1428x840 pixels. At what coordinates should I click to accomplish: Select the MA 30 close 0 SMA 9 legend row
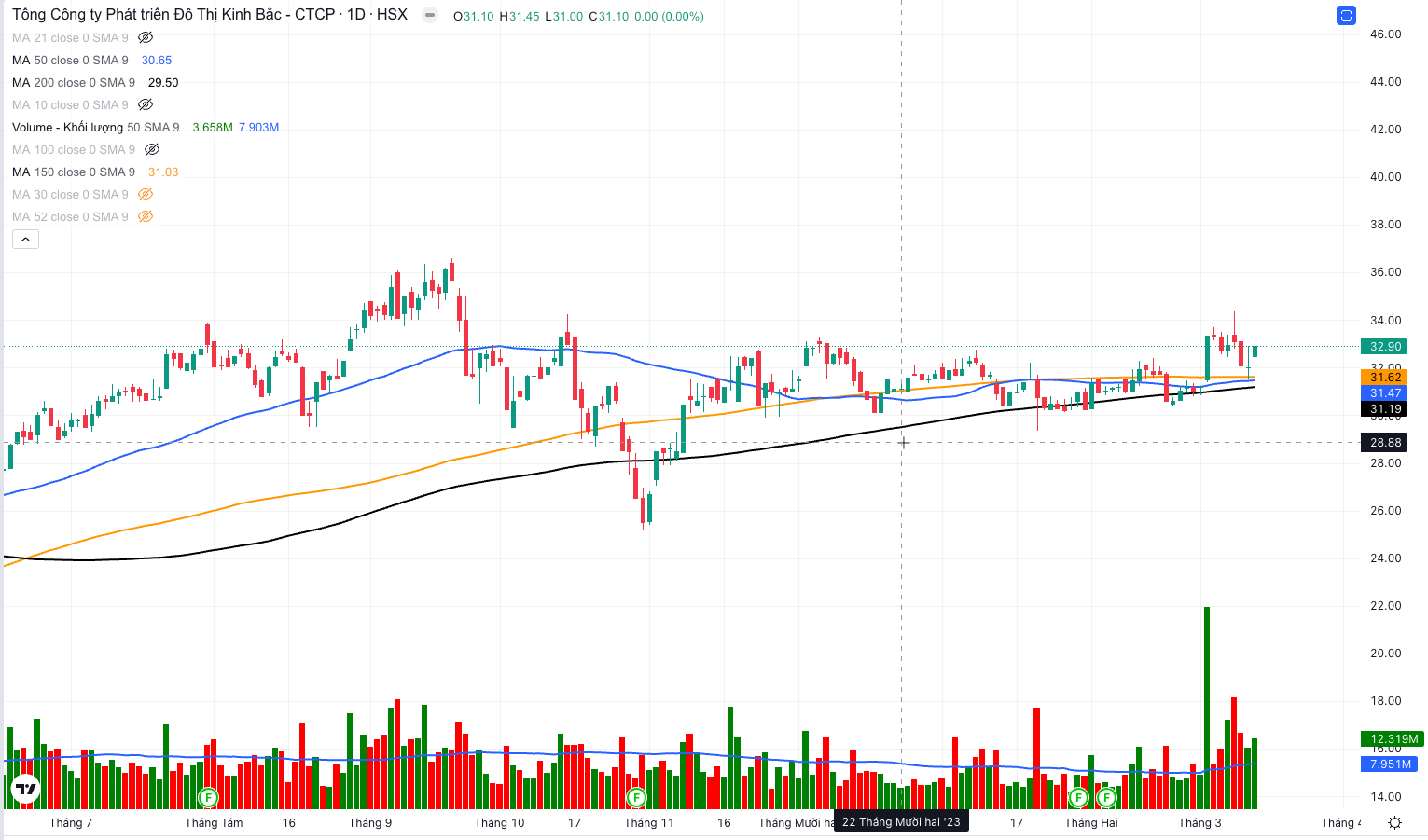pos(70,195)
